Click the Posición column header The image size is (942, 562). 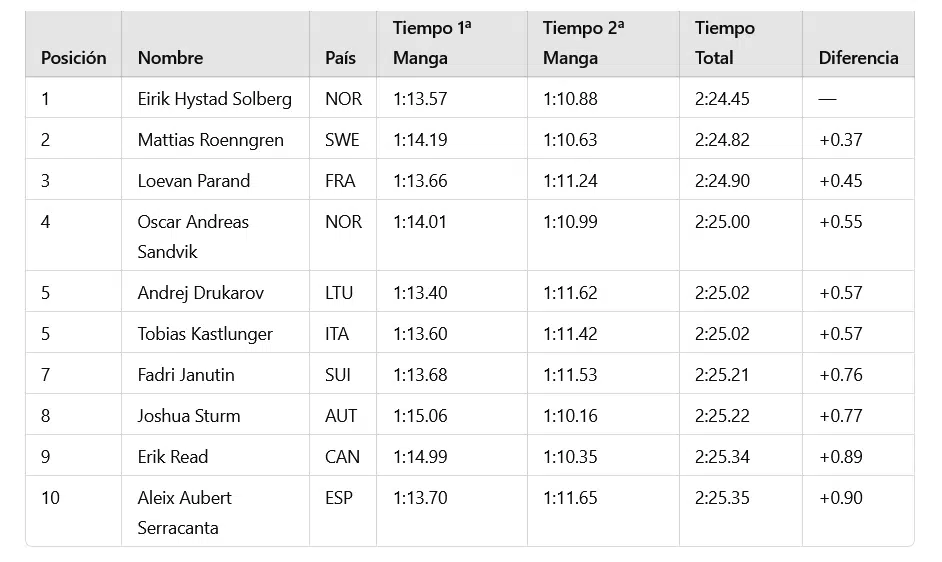pos(73,58)
